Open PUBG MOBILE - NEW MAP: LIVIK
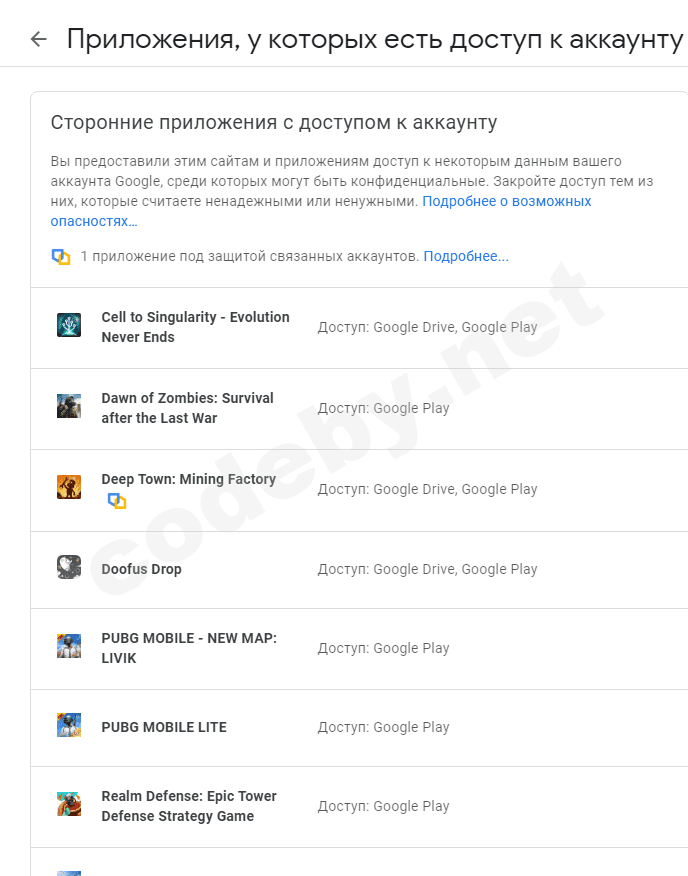This screenshot has height=876, width=688. coord(189,648)
